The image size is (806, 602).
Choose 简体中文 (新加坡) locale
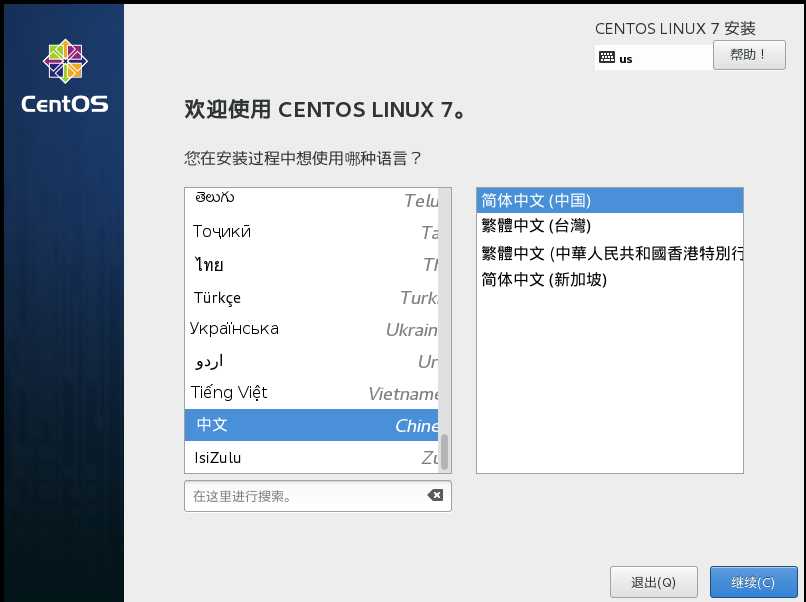click(610, 280)
